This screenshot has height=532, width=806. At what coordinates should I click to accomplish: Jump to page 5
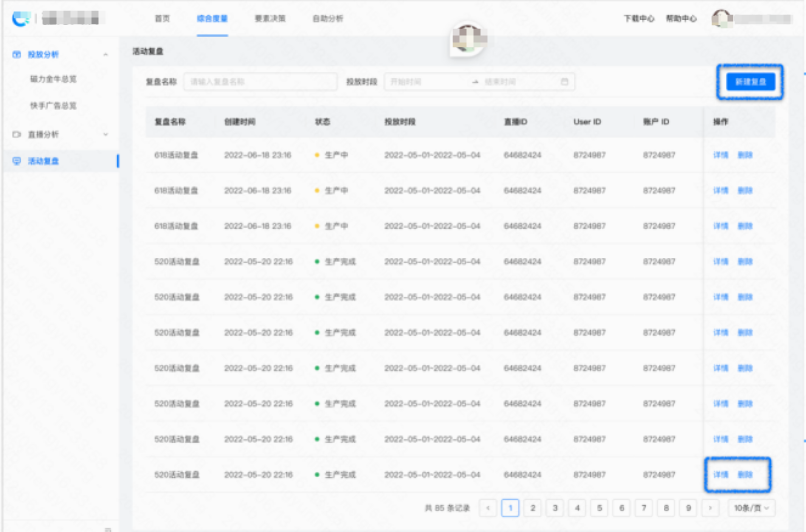(599, 508)
